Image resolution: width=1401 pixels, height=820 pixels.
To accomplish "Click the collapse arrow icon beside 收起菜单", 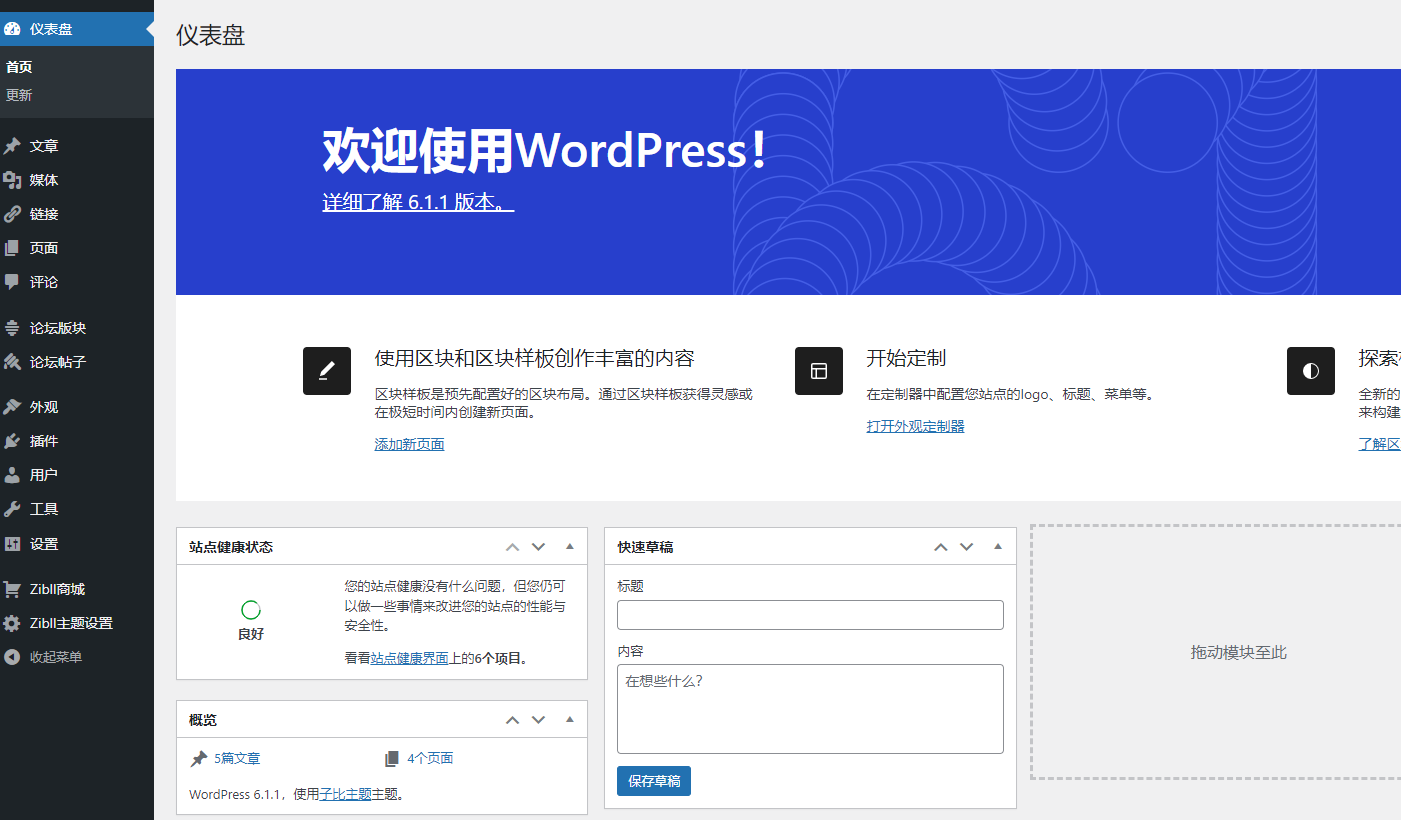I will 12,657.
